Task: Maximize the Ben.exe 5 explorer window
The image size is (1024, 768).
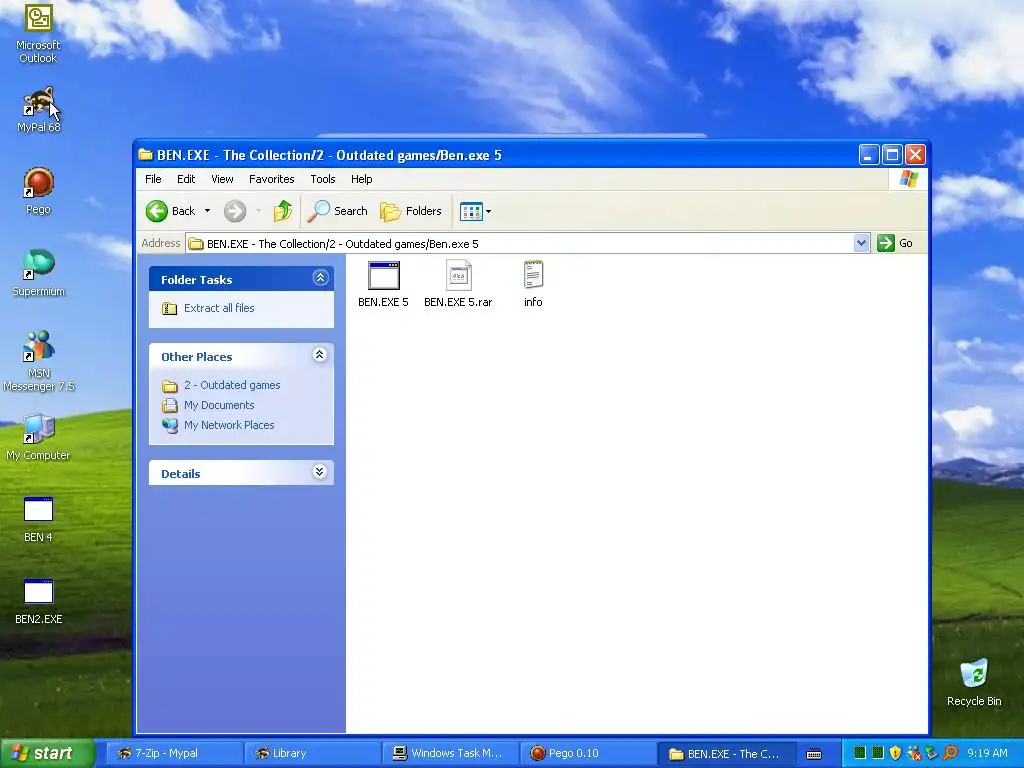Action: (892, 155)
